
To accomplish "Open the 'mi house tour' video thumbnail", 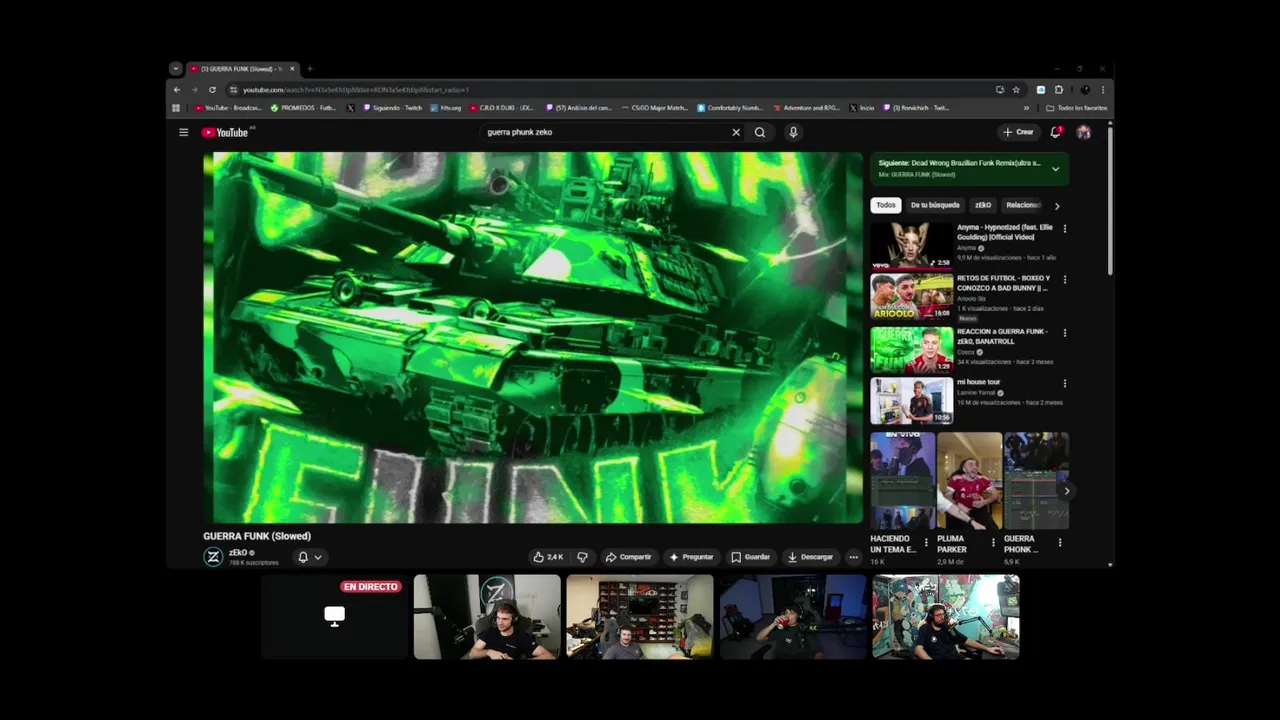I will [911, 401].
